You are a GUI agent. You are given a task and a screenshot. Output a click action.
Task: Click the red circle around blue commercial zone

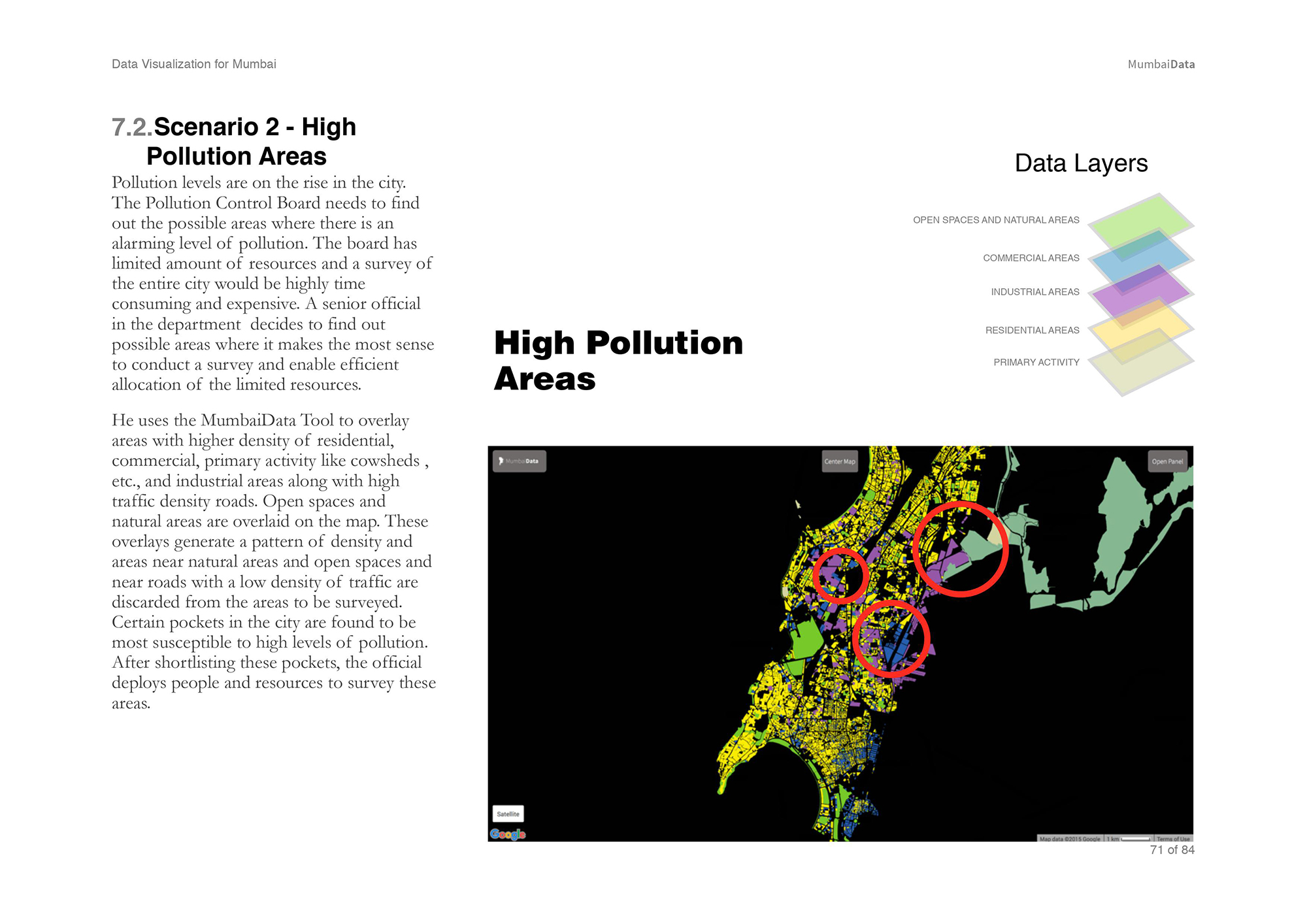click(891, 638)
